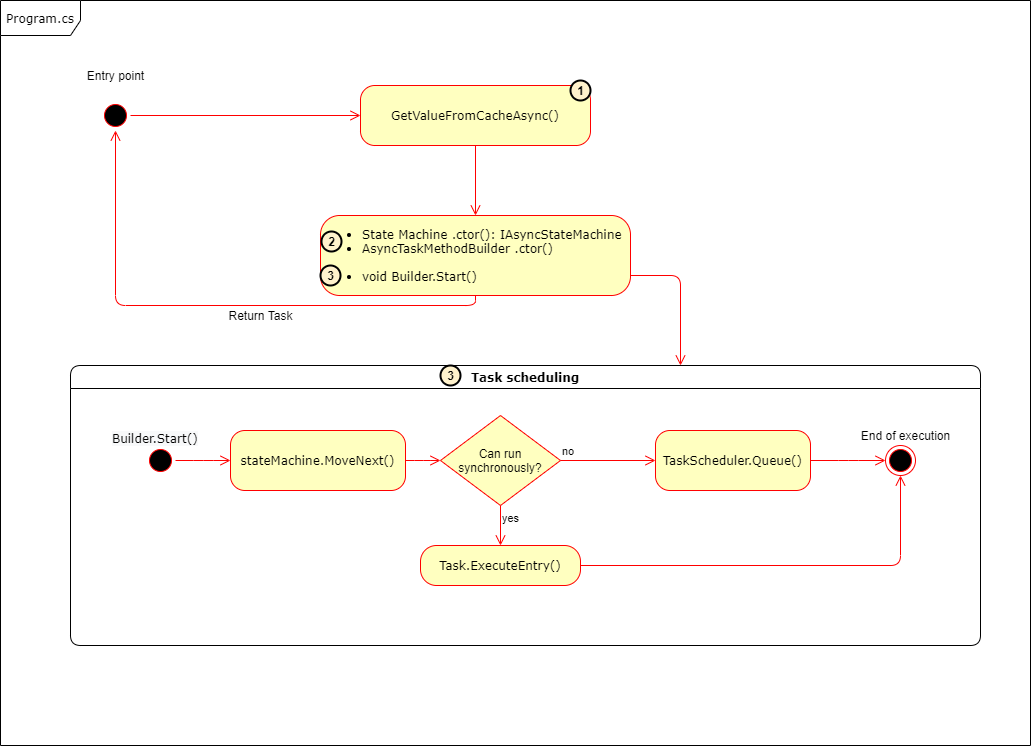This screenshot has height=746, width=1031.
Task: Click the Entry point initial state black circle
Action: (x=115, y=115)
